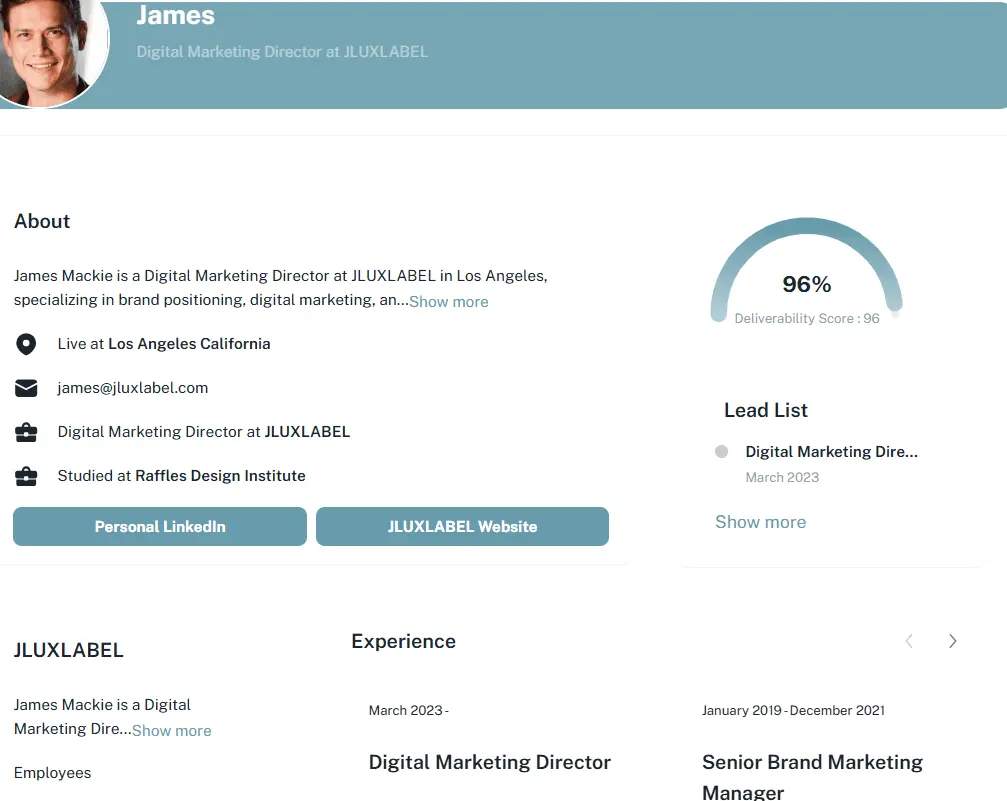Click briefcase icon beside Studied at Raffles
This screenshot has width=1007, height=801.
pyautogui.click(x=26, y=477)
